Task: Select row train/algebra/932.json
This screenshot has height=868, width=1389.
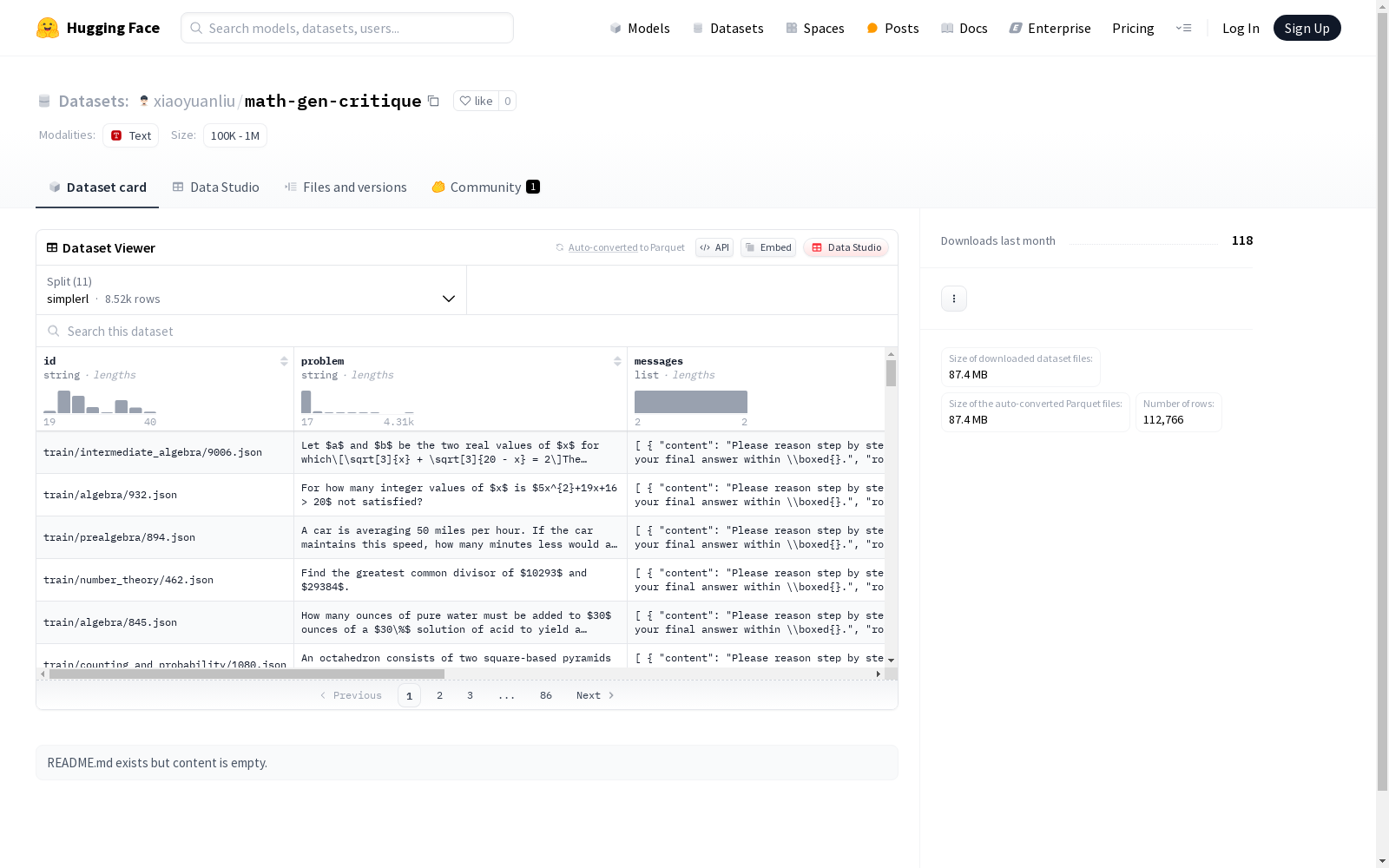Action: [x=460, y=495]
